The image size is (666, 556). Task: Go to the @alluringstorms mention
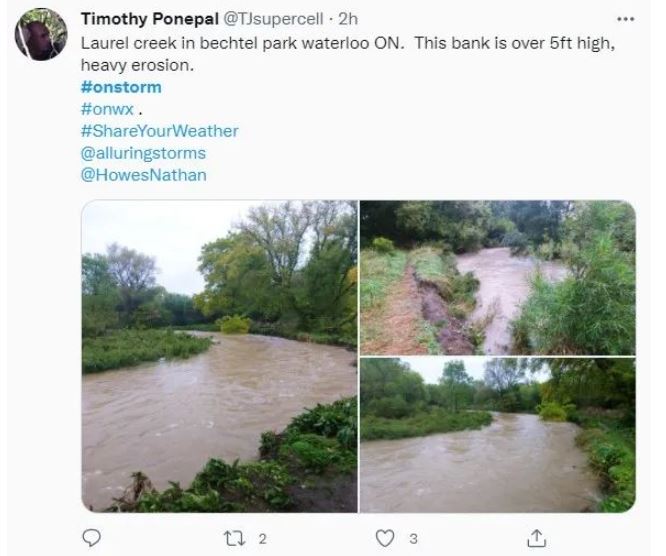click(143, 153)
